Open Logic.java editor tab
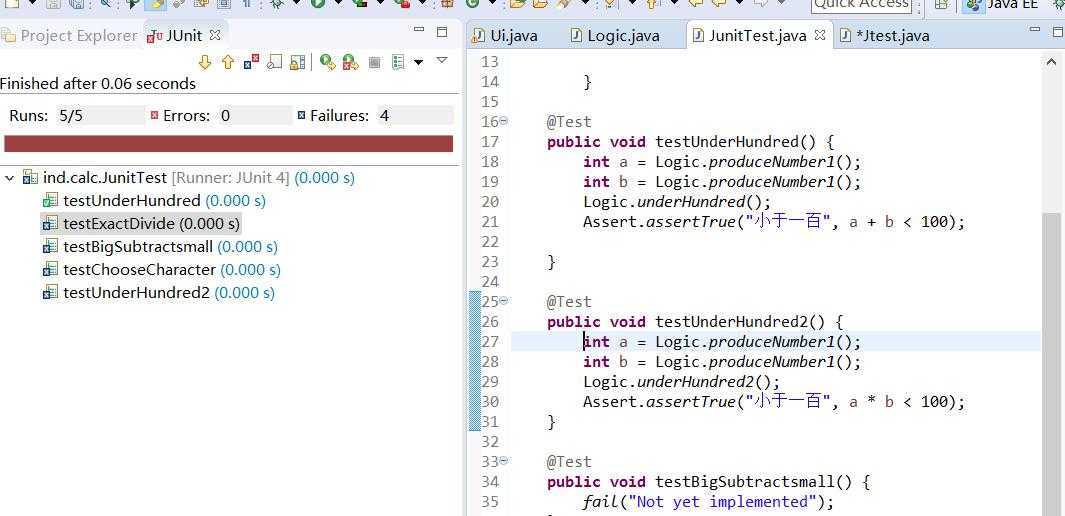The image size is (1065, 516). pos(622,36)
